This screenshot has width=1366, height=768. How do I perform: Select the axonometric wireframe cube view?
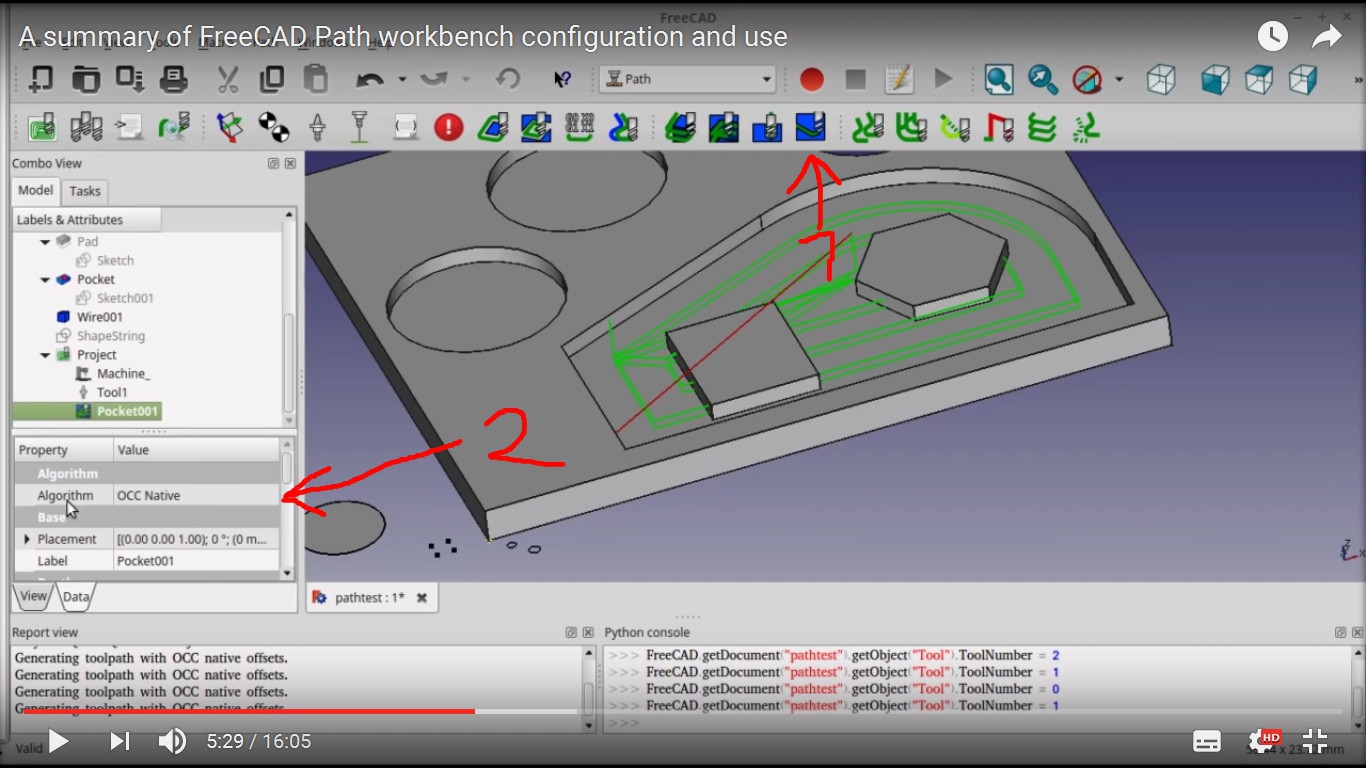[1161, 79]
